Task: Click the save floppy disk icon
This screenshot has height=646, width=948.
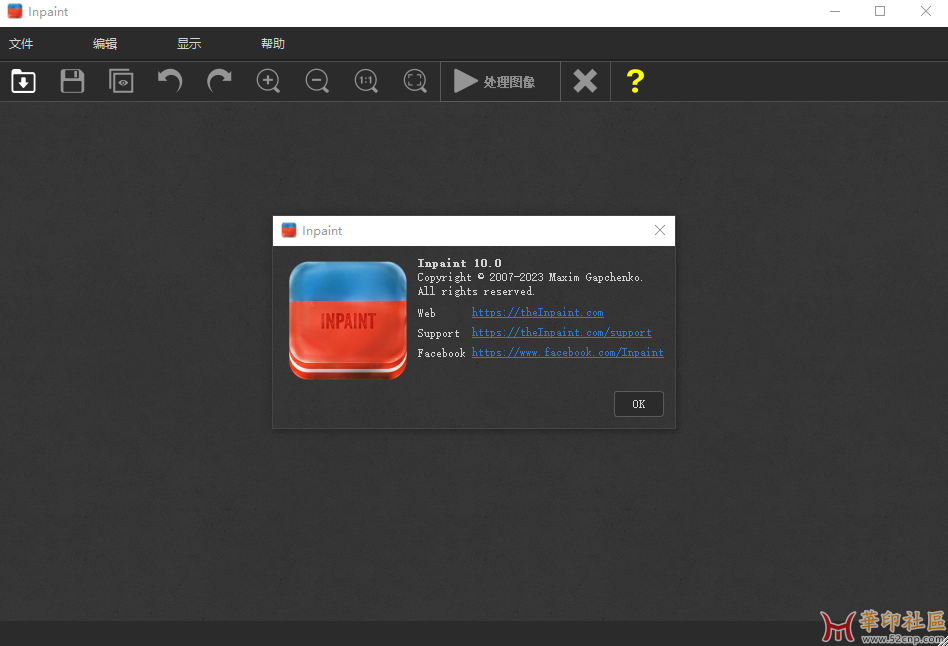Action: point(72,81)
